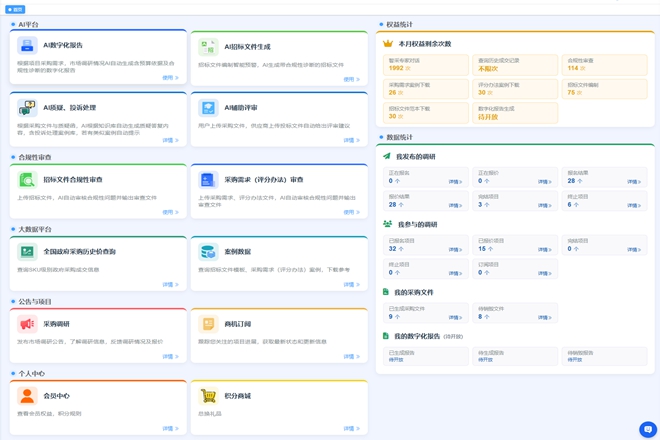This screenshot has height=440, width=660.
Task: Select the AI辅助评审 icon
Action: 208,107
